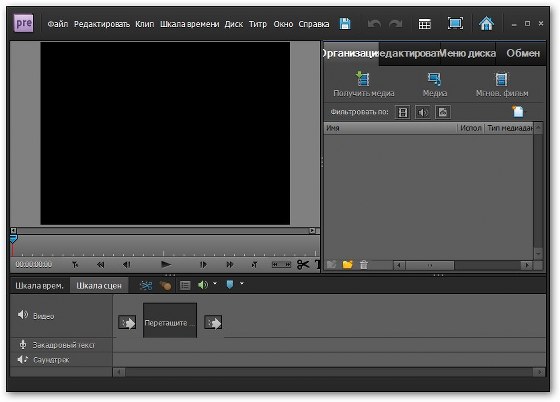Open the Клип menu
560x402 pixels.
(x=145, y=24)
